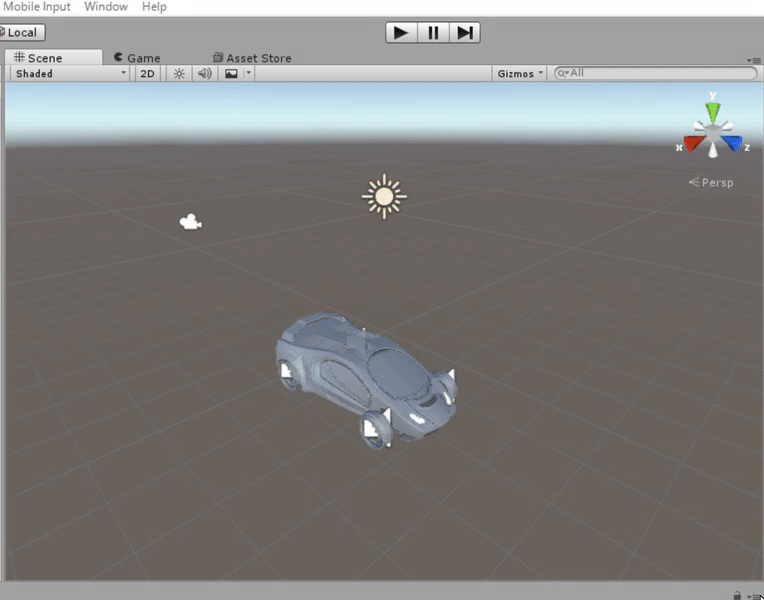Switch to the Game tab
The image size is (764, 600).
pos(137,58)
